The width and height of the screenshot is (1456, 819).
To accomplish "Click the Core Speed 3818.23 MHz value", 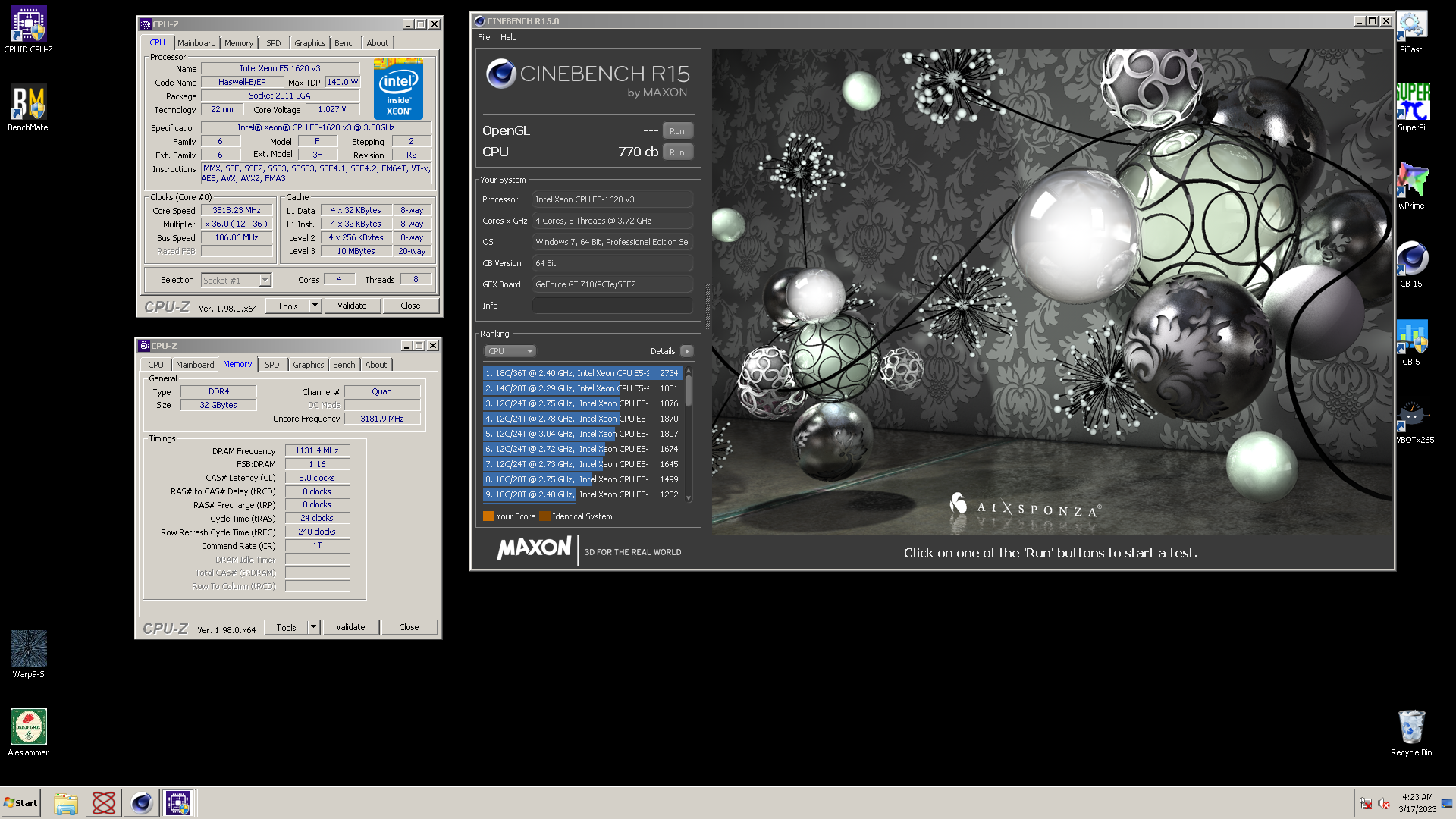I will [x=237, y=211].
